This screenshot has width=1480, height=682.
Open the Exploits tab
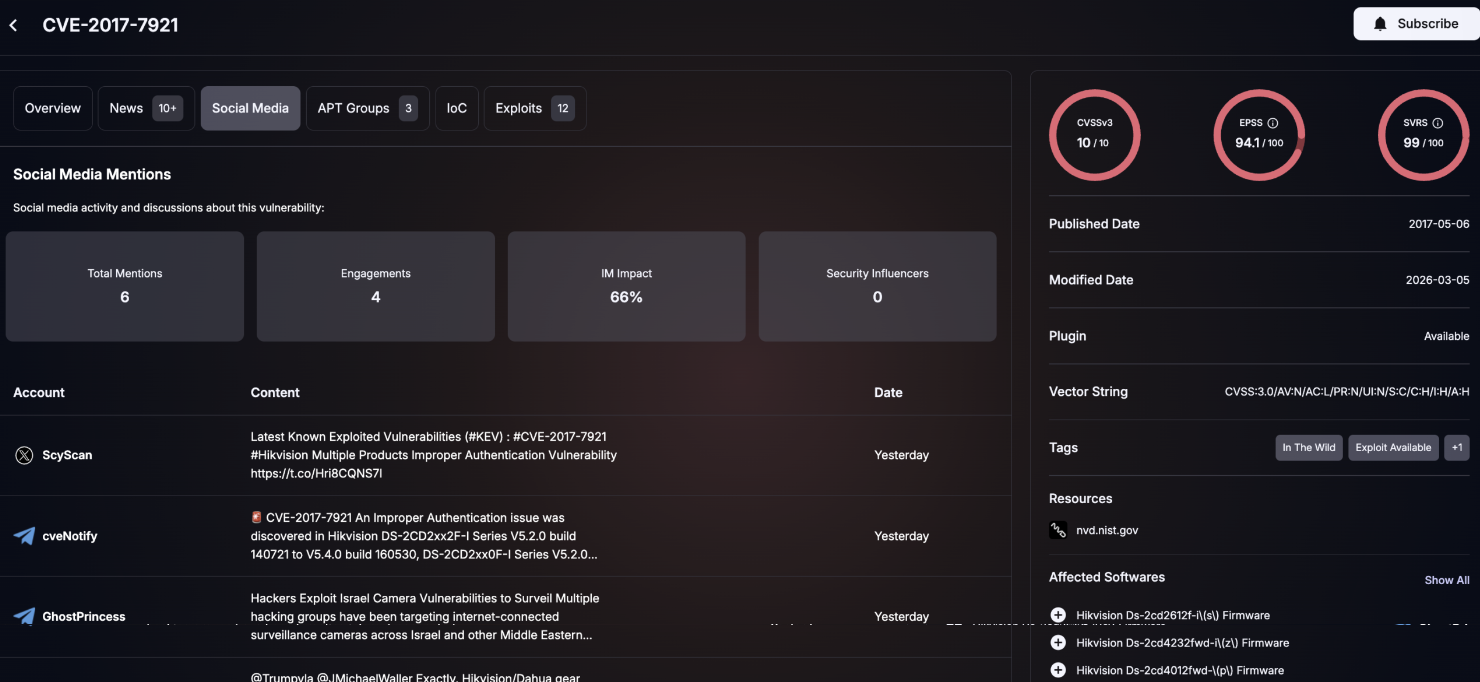[x=535, y=108]
